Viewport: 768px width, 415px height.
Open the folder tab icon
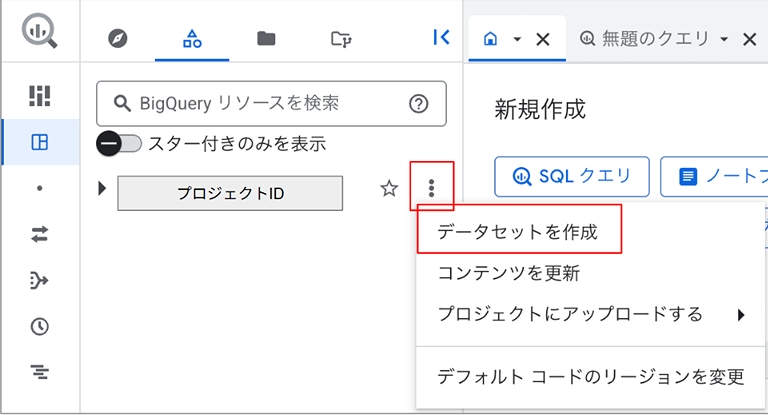coord(266,38)
